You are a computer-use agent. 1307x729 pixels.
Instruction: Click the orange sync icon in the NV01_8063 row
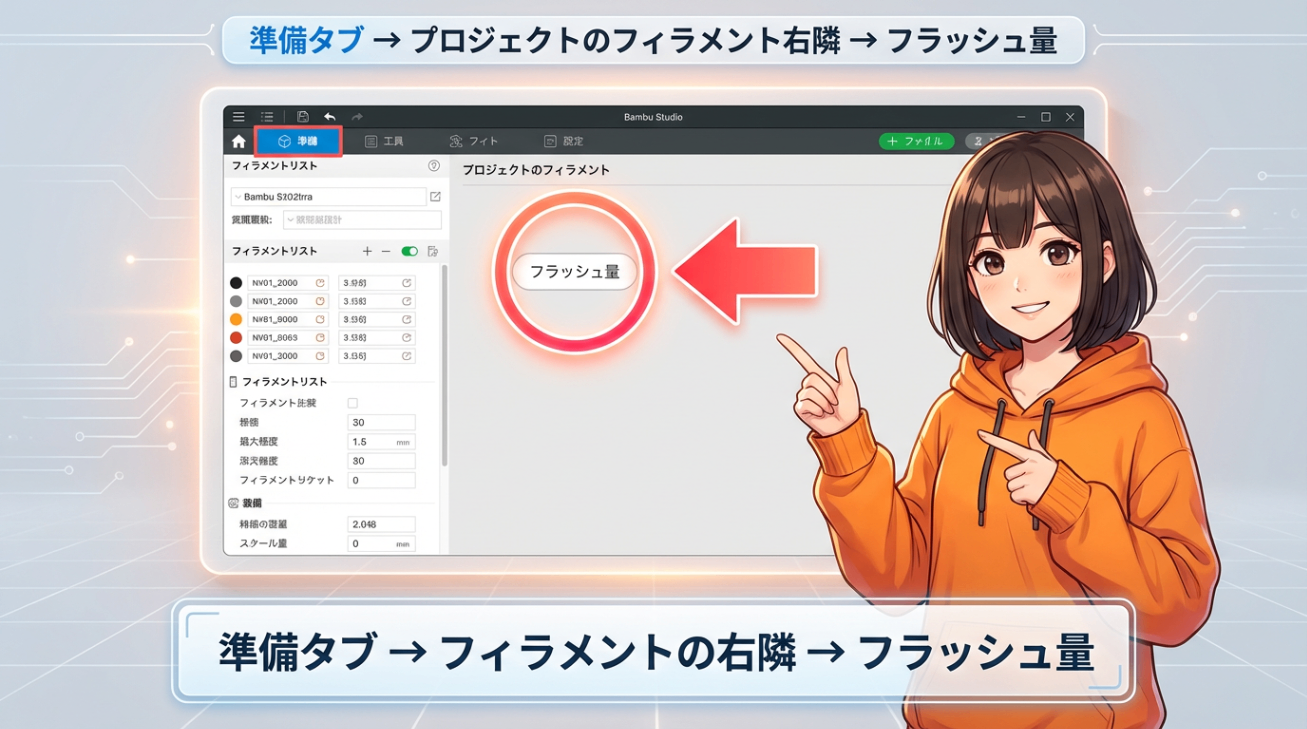[x=320, y=338]
